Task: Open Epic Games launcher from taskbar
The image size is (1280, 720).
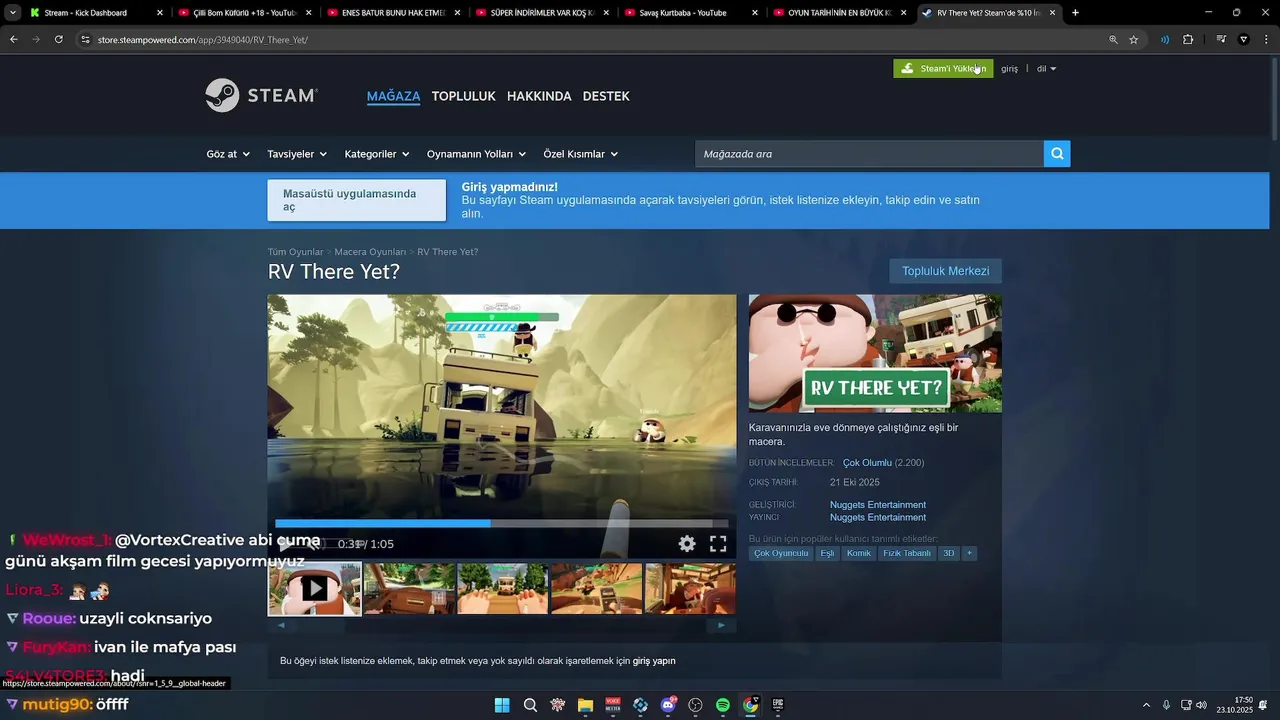Action: [x=778, y=705]
